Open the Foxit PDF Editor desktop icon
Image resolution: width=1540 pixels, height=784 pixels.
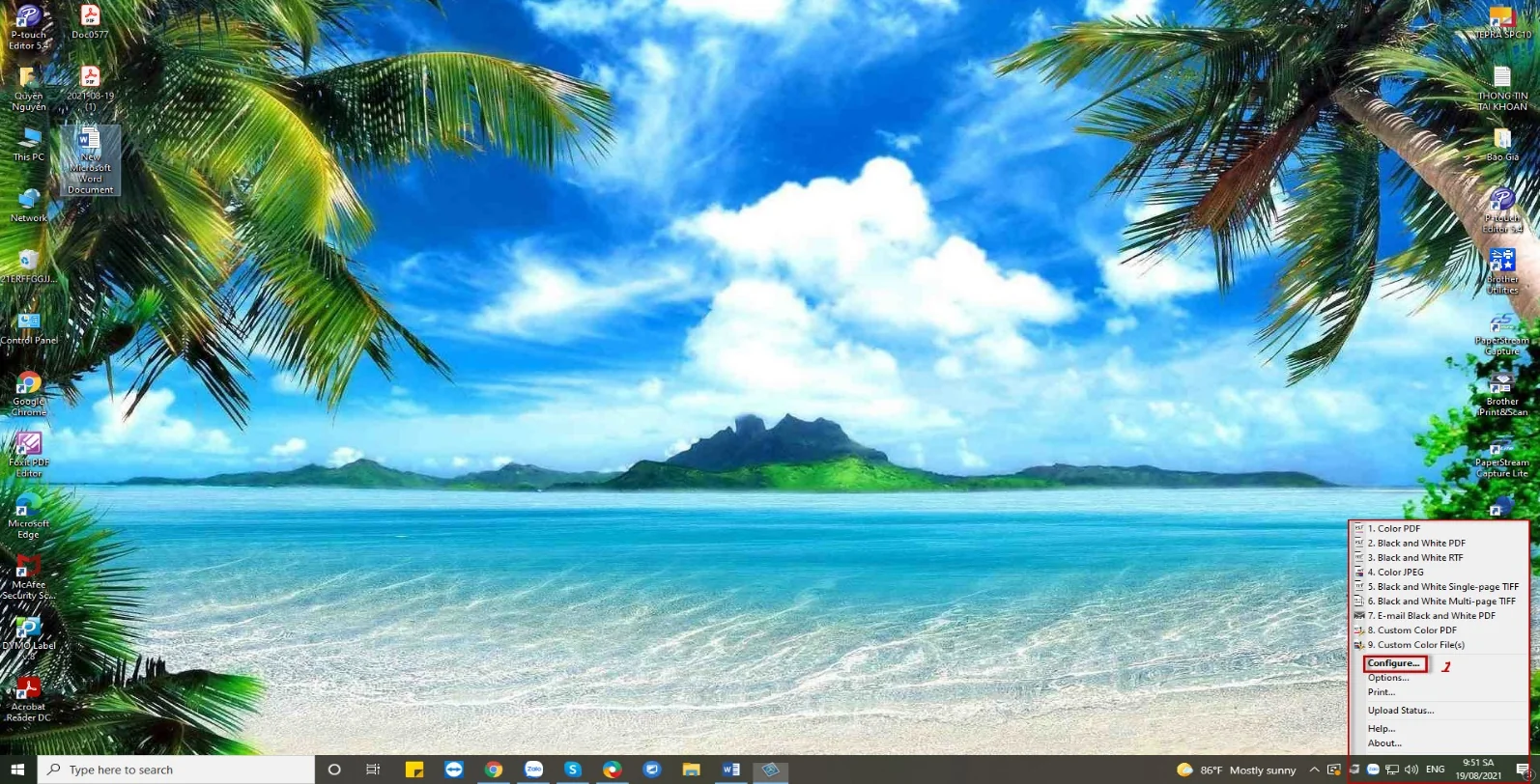tap(29, 452)
